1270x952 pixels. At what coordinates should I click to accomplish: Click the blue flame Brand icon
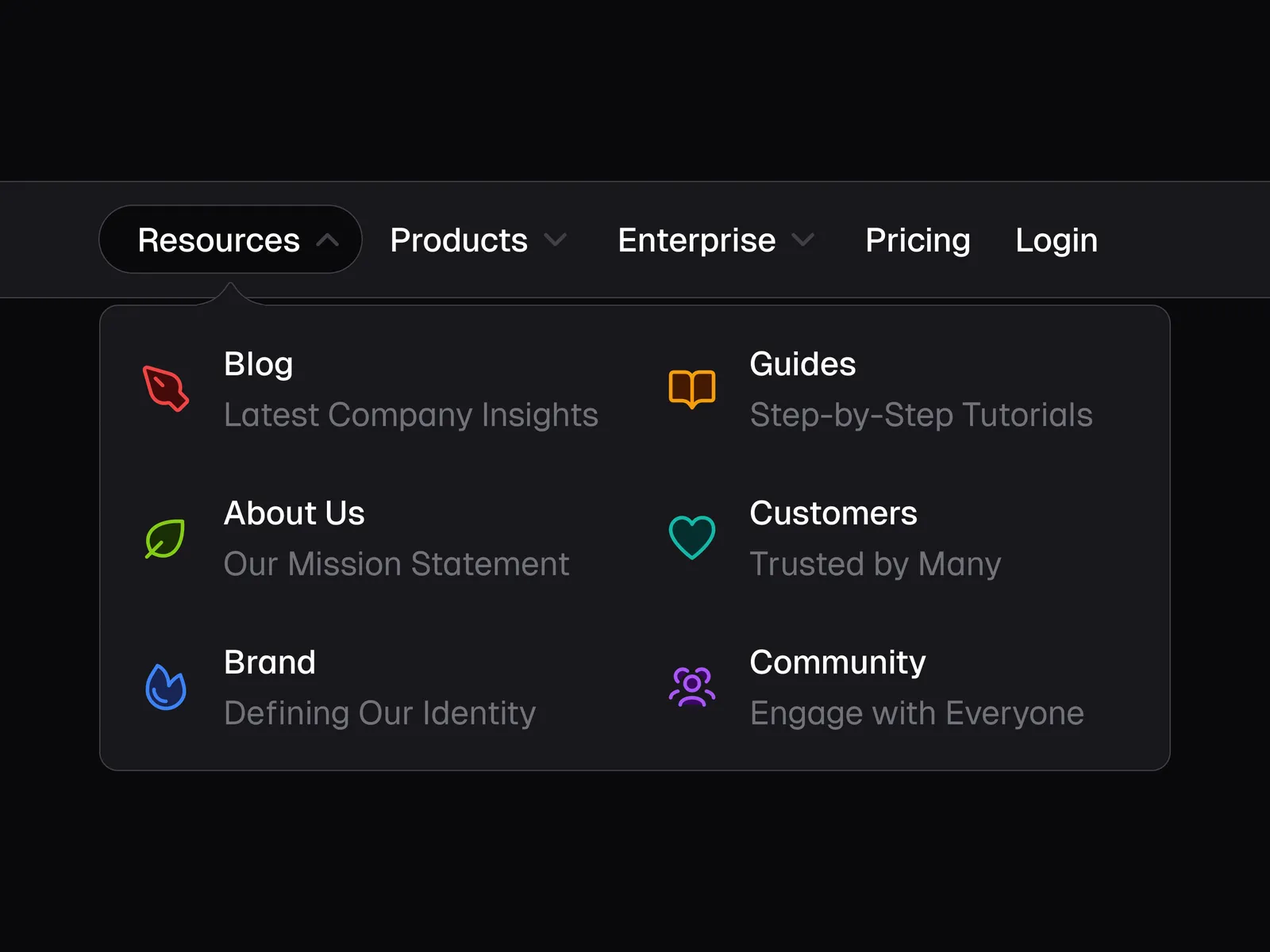point(166,686)
